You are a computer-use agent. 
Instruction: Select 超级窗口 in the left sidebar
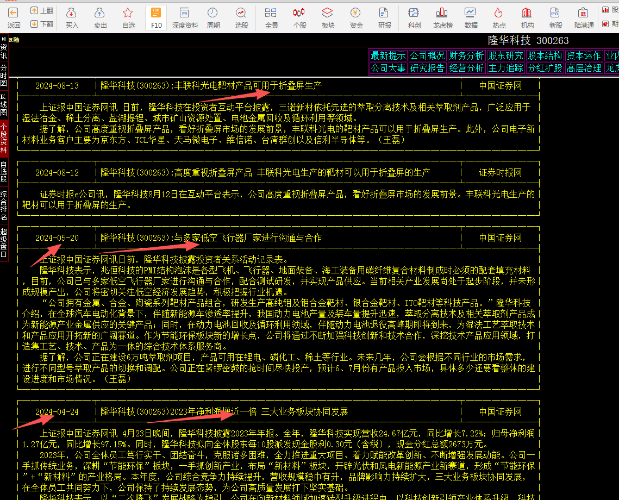tap(4, 243)
